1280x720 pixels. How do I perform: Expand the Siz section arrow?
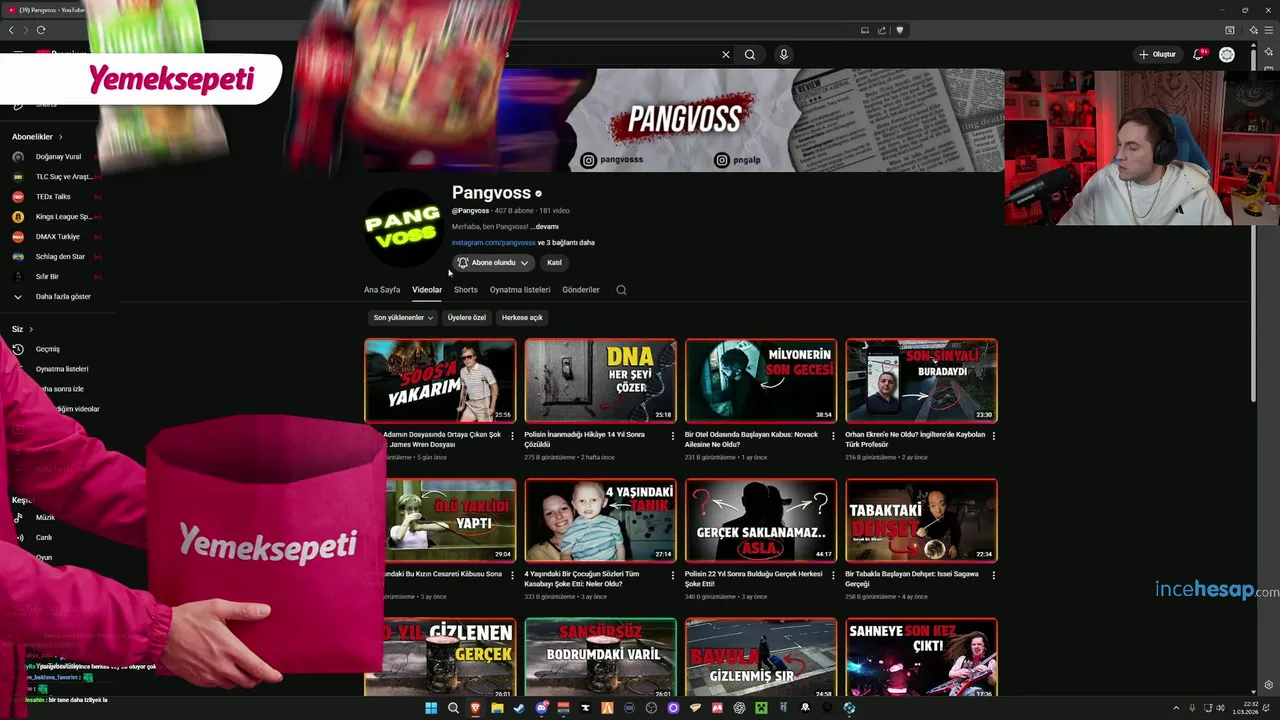coord(31,329)
